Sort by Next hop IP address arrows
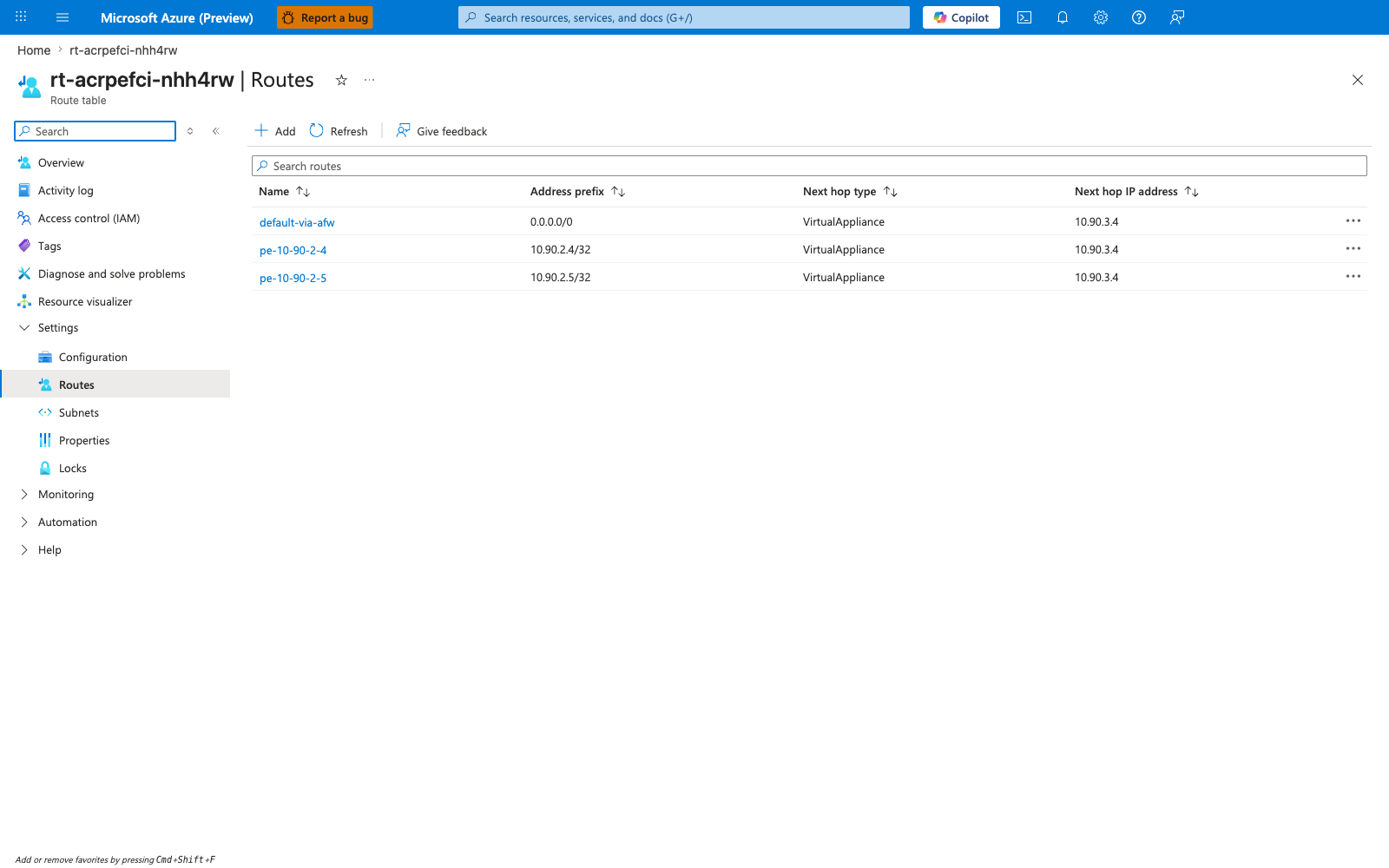Viewport: 1389px width, 868px height. (1192, 192)
